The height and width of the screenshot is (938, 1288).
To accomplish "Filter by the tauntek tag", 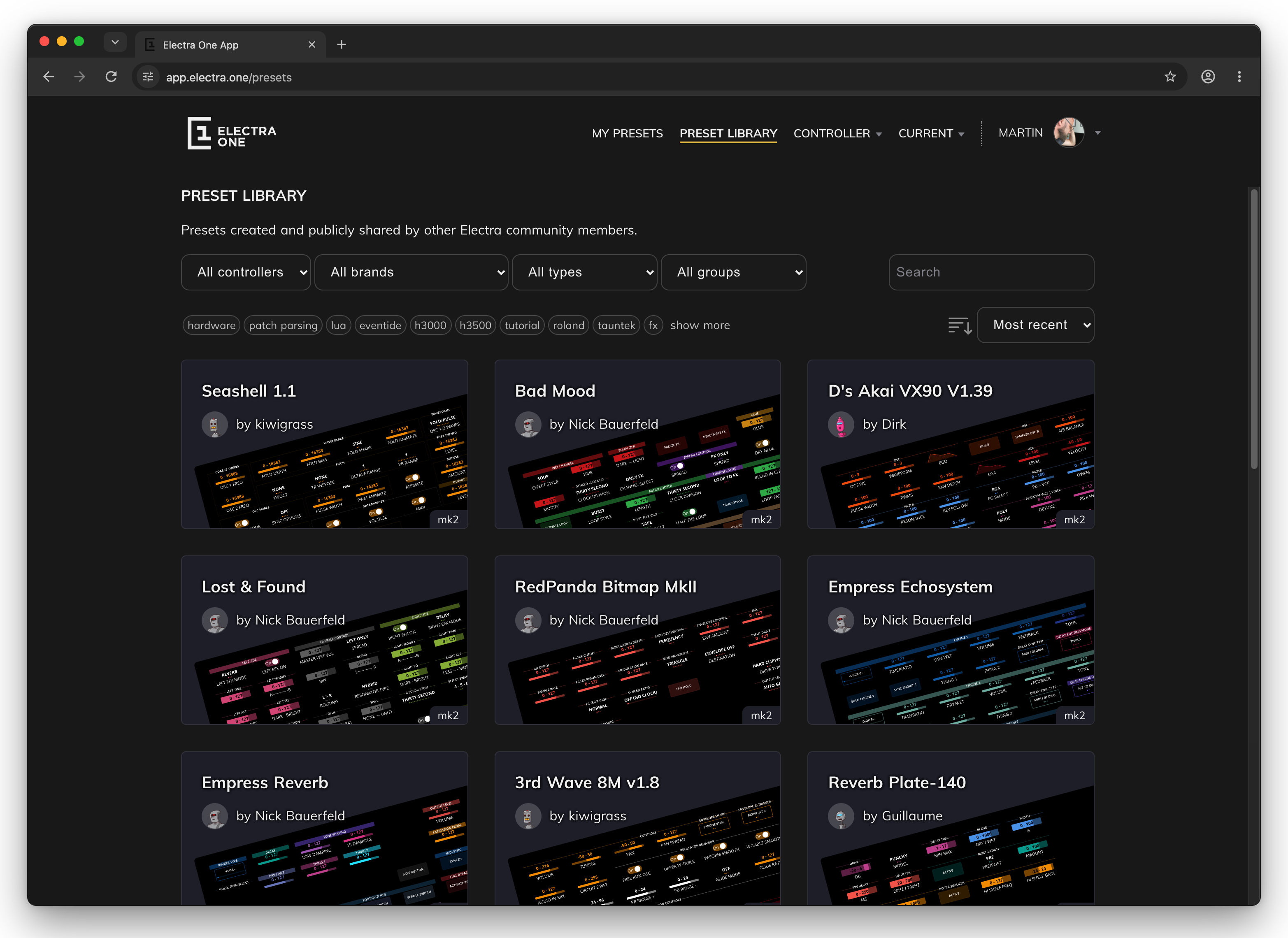I will pos(616,325).
